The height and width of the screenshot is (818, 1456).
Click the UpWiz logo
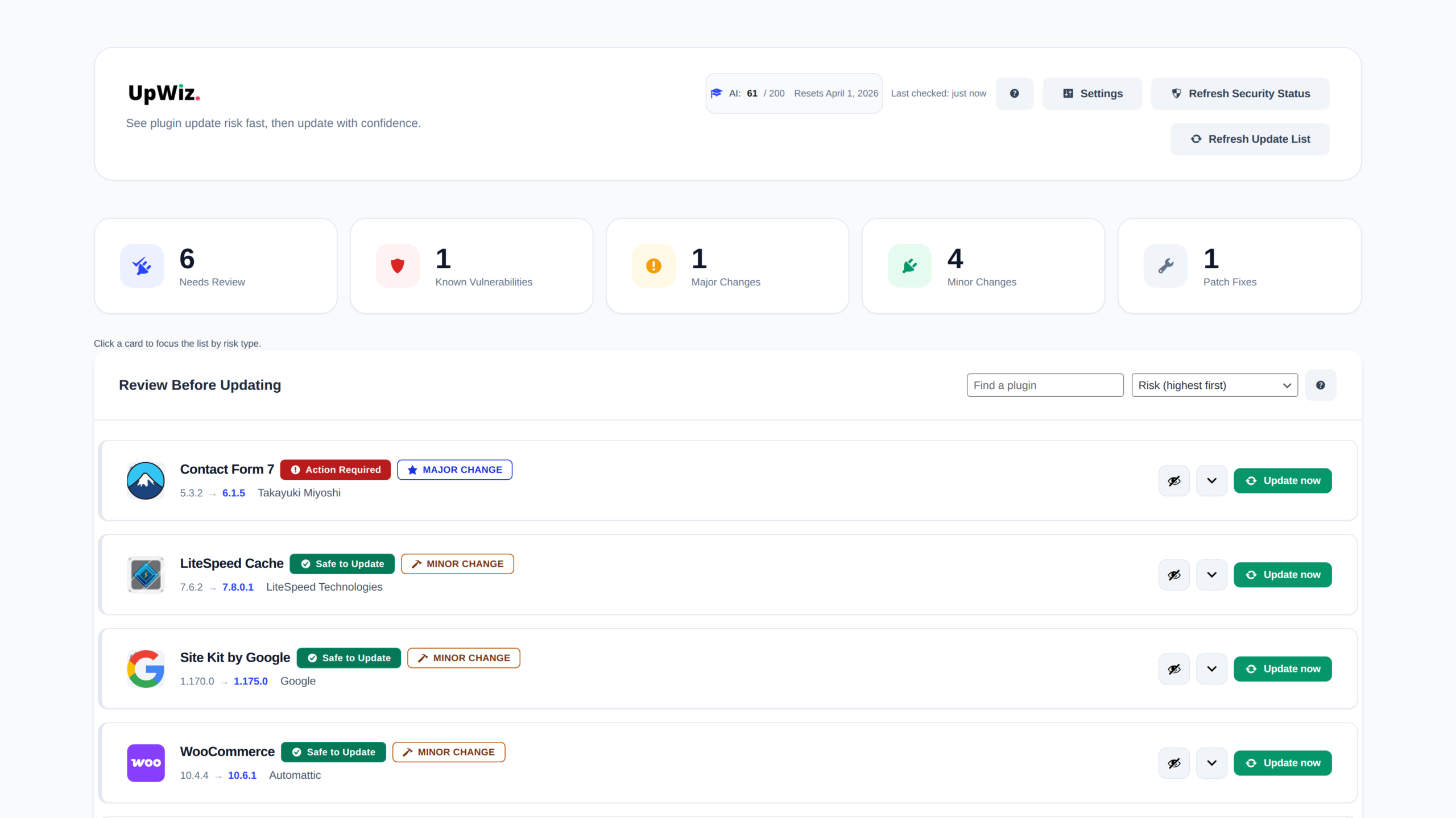tap(164, 93)
